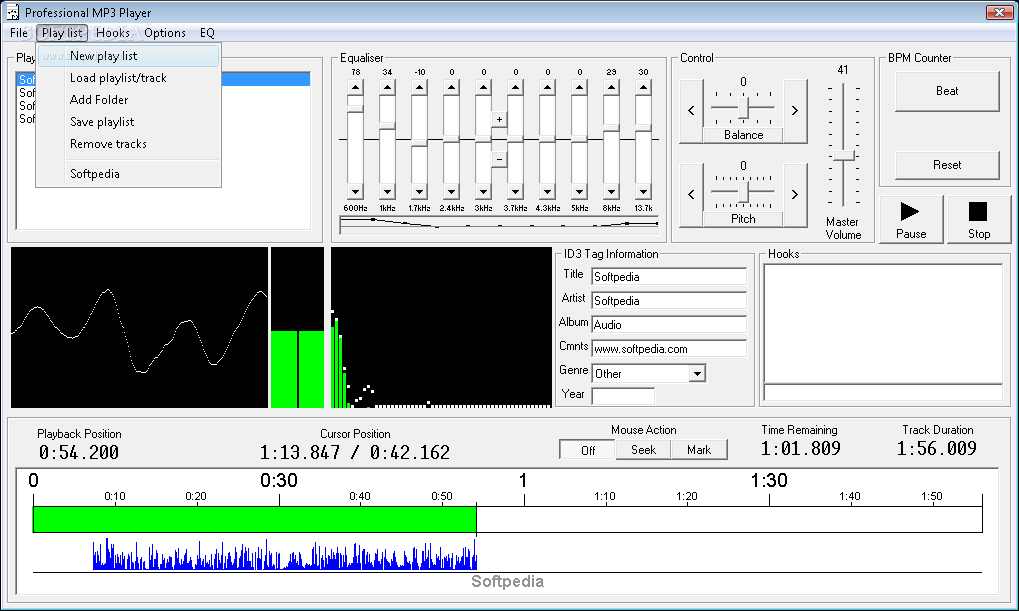Click the Beat button in BPM Counter
1019x611 pixels.
[947, 92]
